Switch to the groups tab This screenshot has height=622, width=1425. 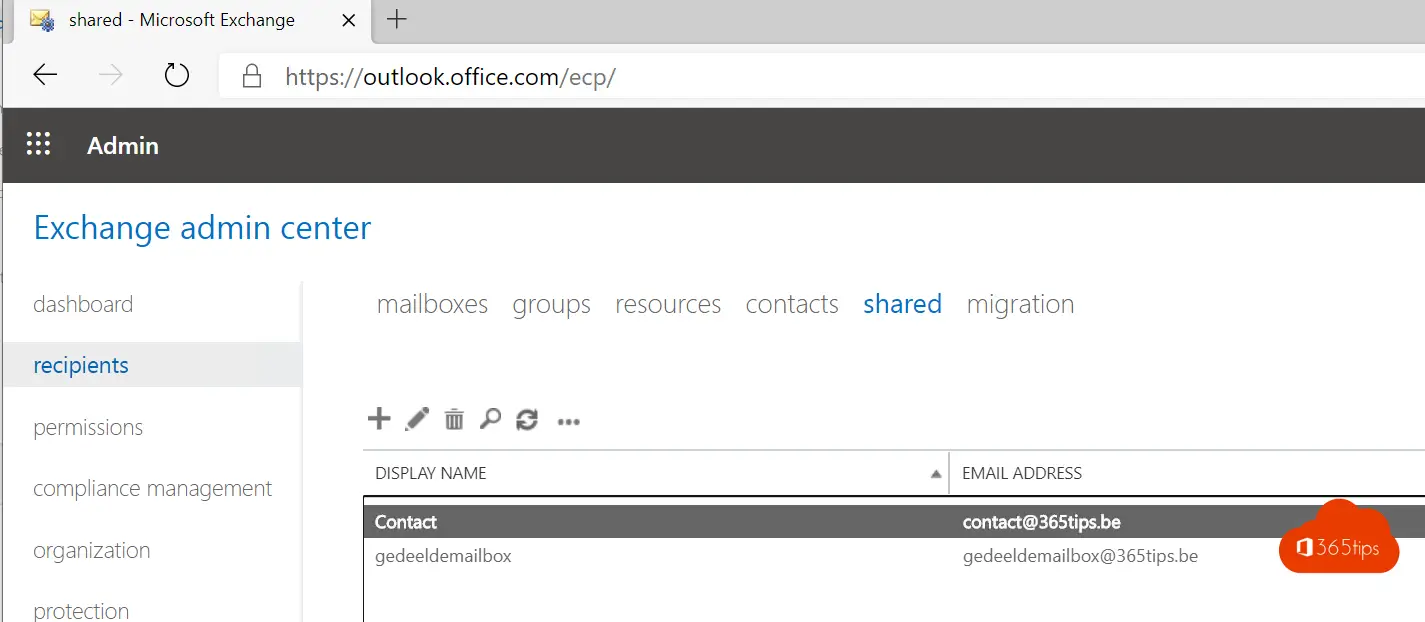coord(551,304)
